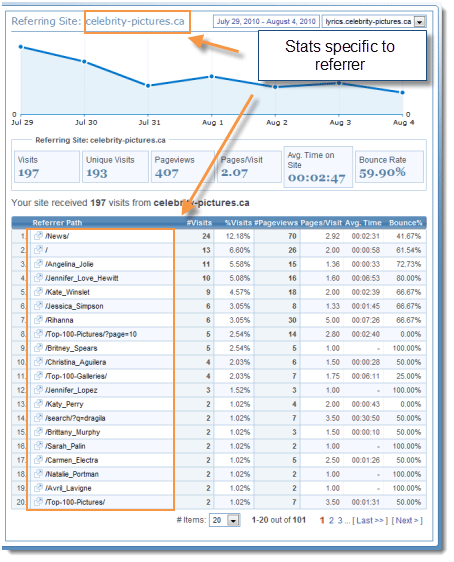Sort table by Pages/Visit column header

(321, 223)
